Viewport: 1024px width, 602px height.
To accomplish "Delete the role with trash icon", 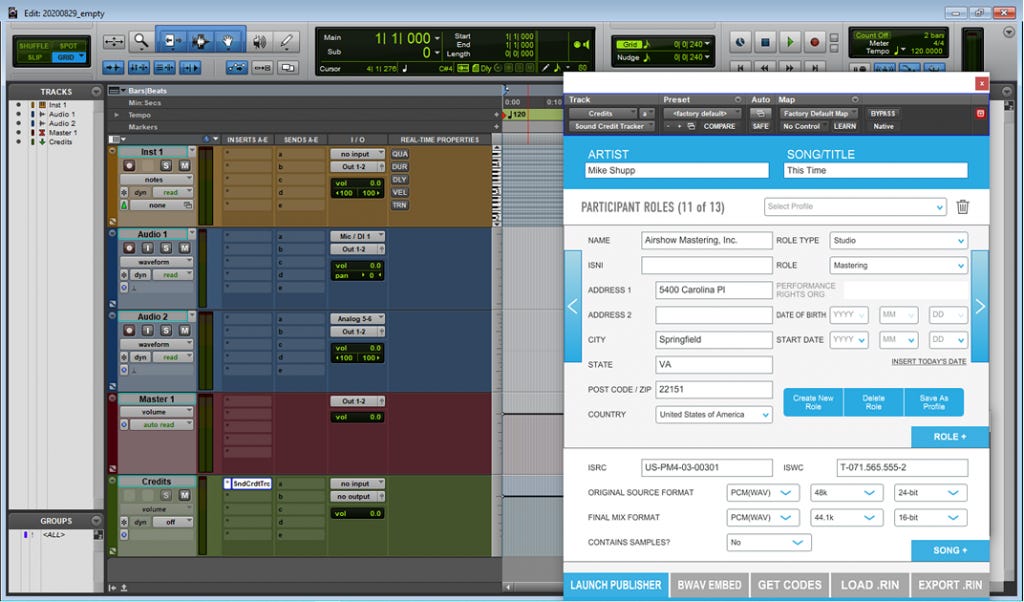I will 963,207.
